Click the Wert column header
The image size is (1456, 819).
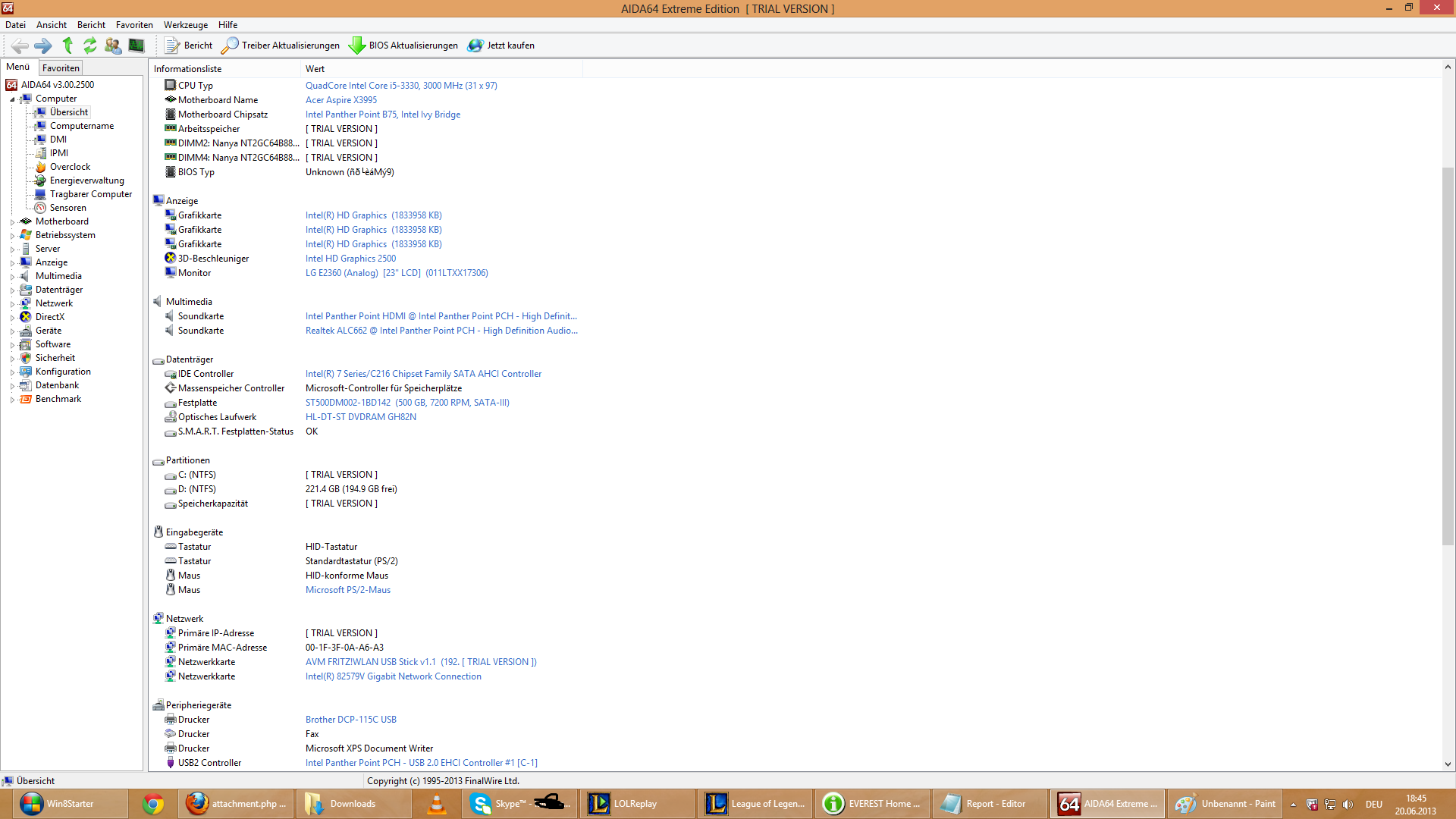click(x=442, y=69)
